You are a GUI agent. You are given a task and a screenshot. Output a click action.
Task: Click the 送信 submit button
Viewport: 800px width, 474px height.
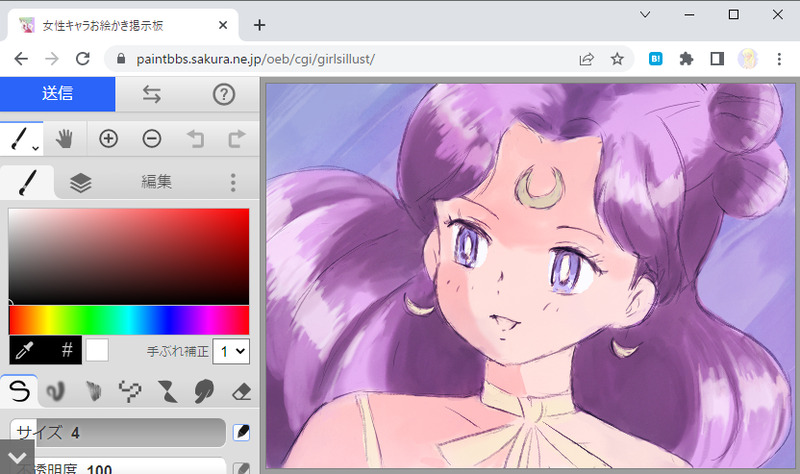pyautogui.click(x=57, y=94)
